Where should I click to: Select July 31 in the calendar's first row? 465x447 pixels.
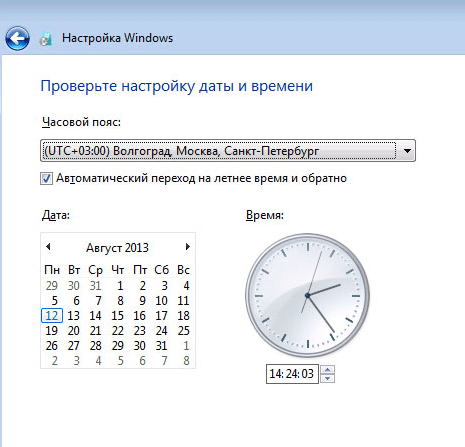(x=95, y=286)
